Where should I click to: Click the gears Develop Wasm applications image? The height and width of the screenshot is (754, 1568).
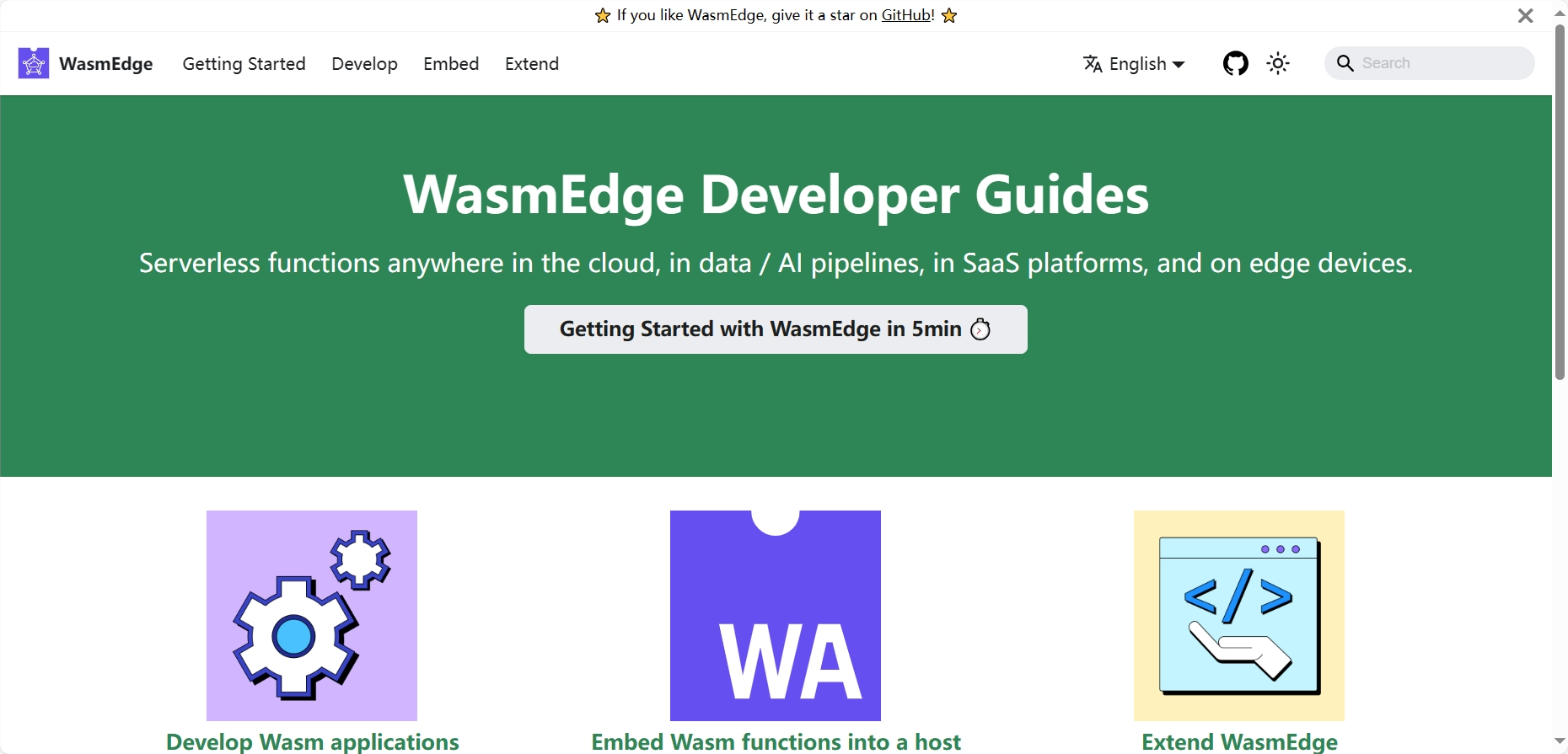pyautogui.click(x=312, y=616)
